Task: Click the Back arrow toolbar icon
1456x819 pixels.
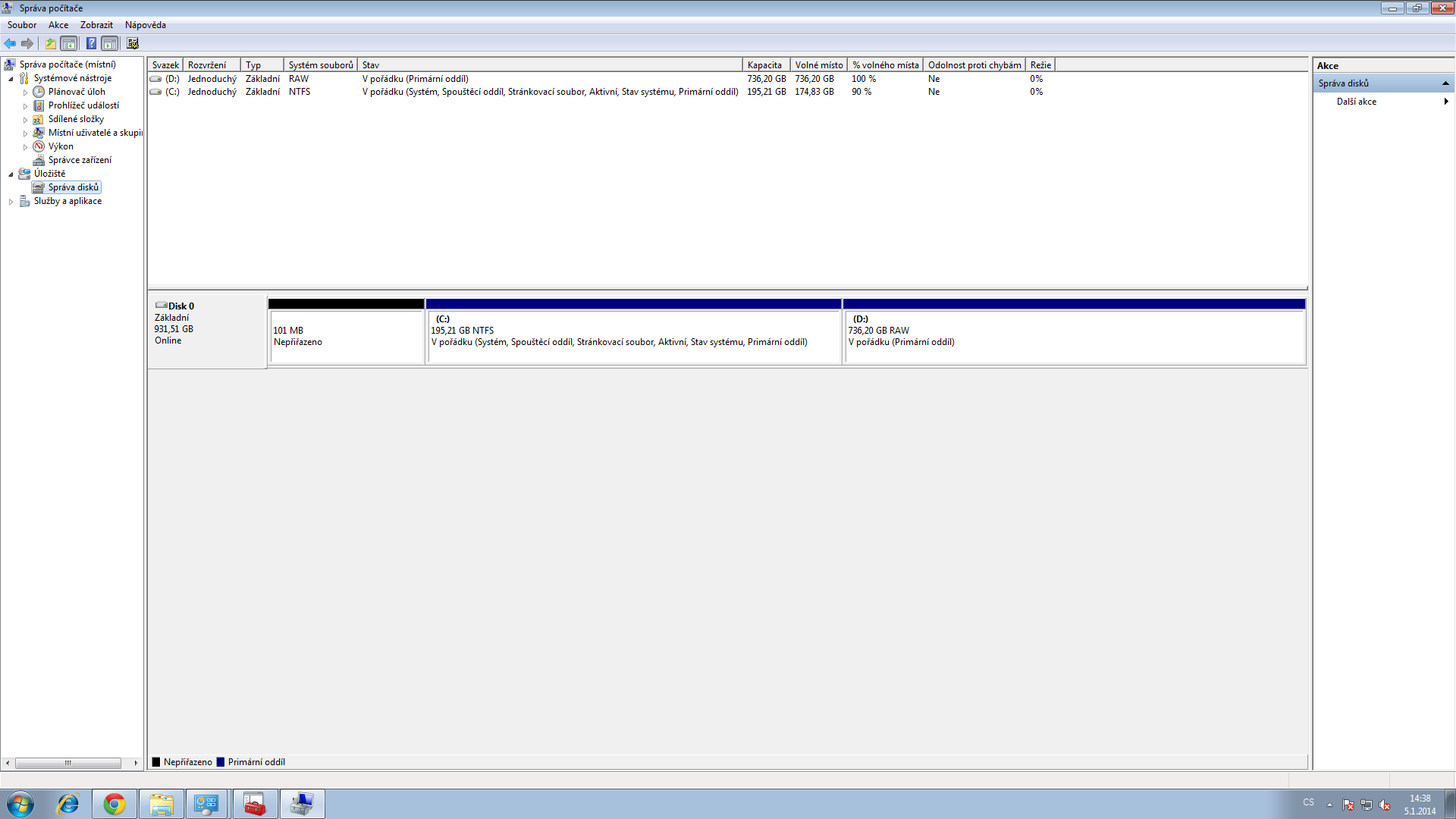Action: point(10,43)
